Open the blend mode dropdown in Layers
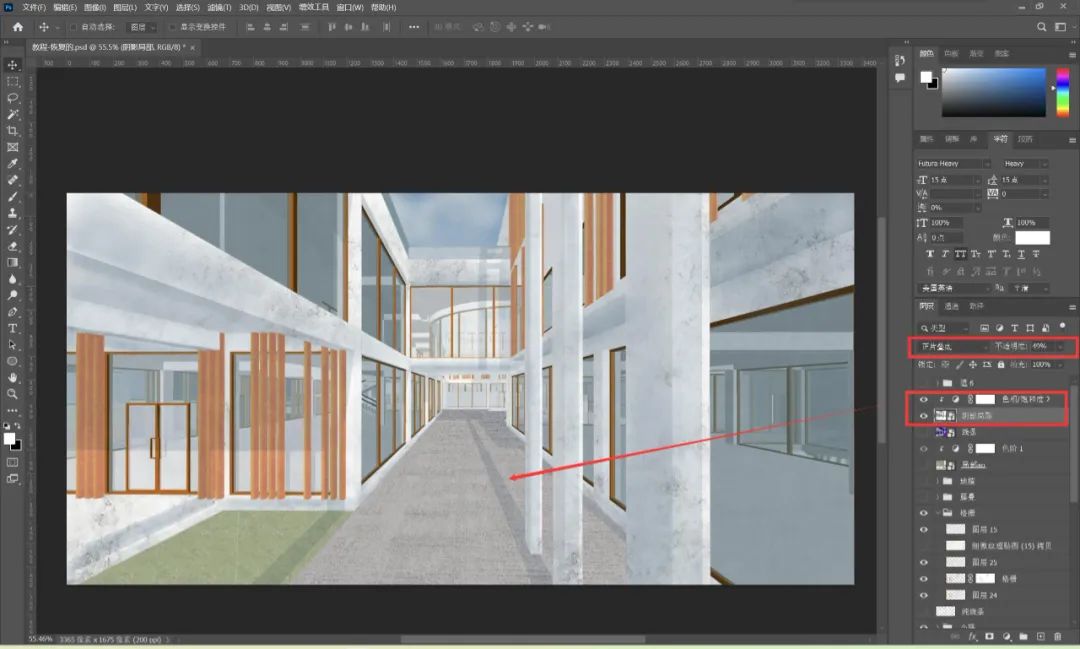 [953, 347]
